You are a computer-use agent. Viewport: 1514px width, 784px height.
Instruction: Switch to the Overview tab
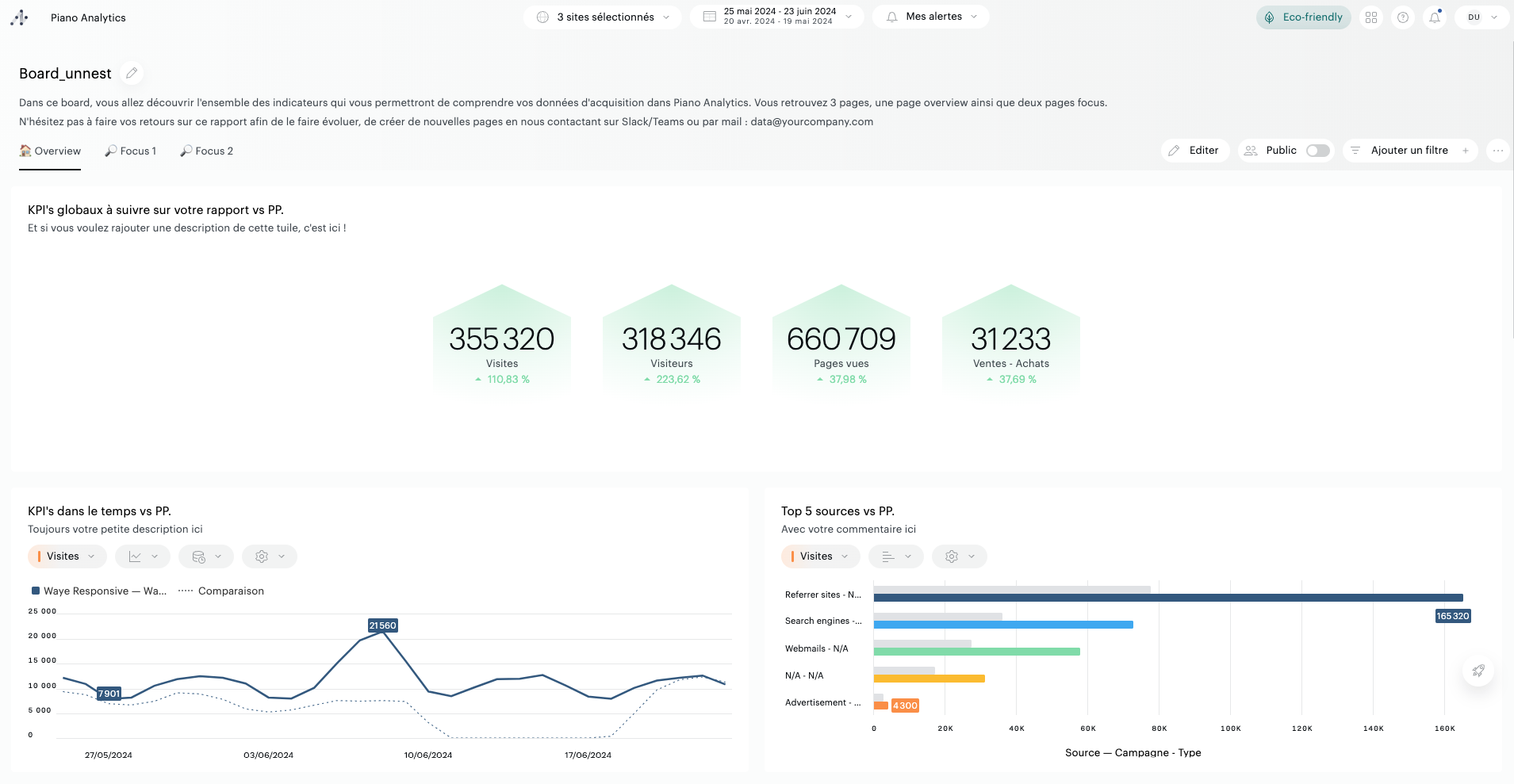pyautogui.click(x=50, y=151)
